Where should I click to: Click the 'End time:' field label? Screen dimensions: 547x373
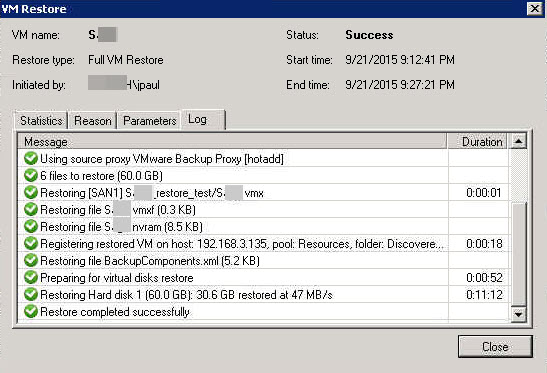(308, 85)
